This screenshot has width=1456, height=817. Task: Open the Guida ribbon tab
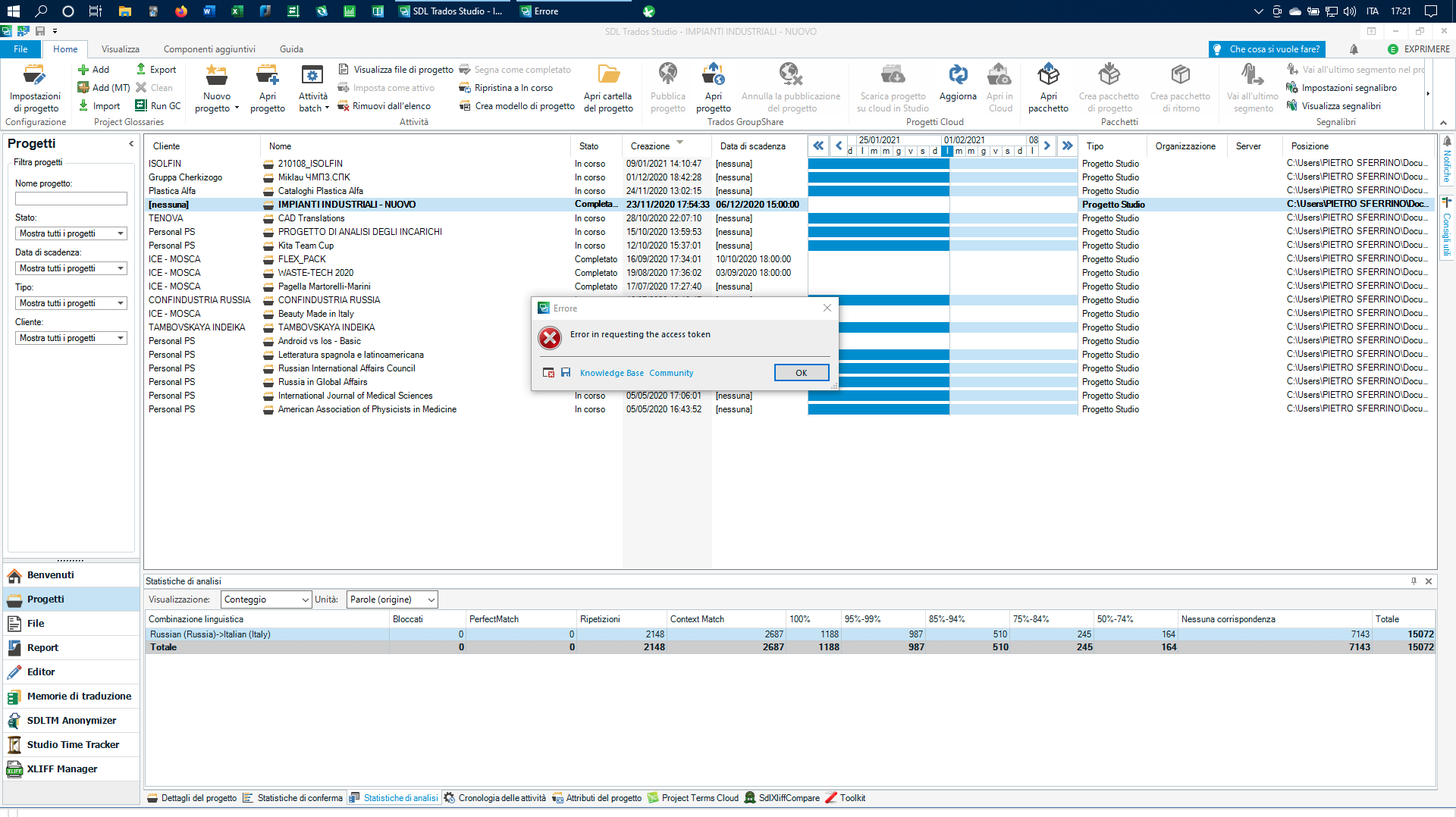(291, 49)
